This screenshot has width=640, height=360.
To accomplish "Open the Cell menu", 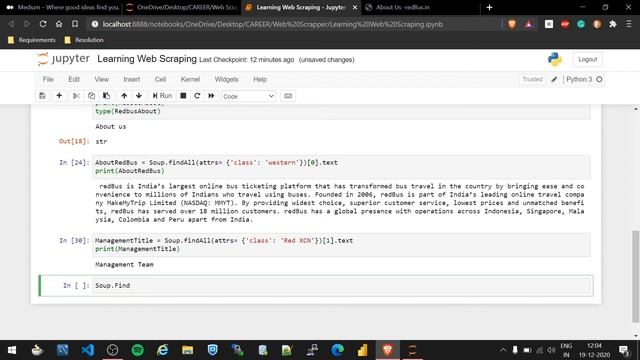I will tap(160, 79).
